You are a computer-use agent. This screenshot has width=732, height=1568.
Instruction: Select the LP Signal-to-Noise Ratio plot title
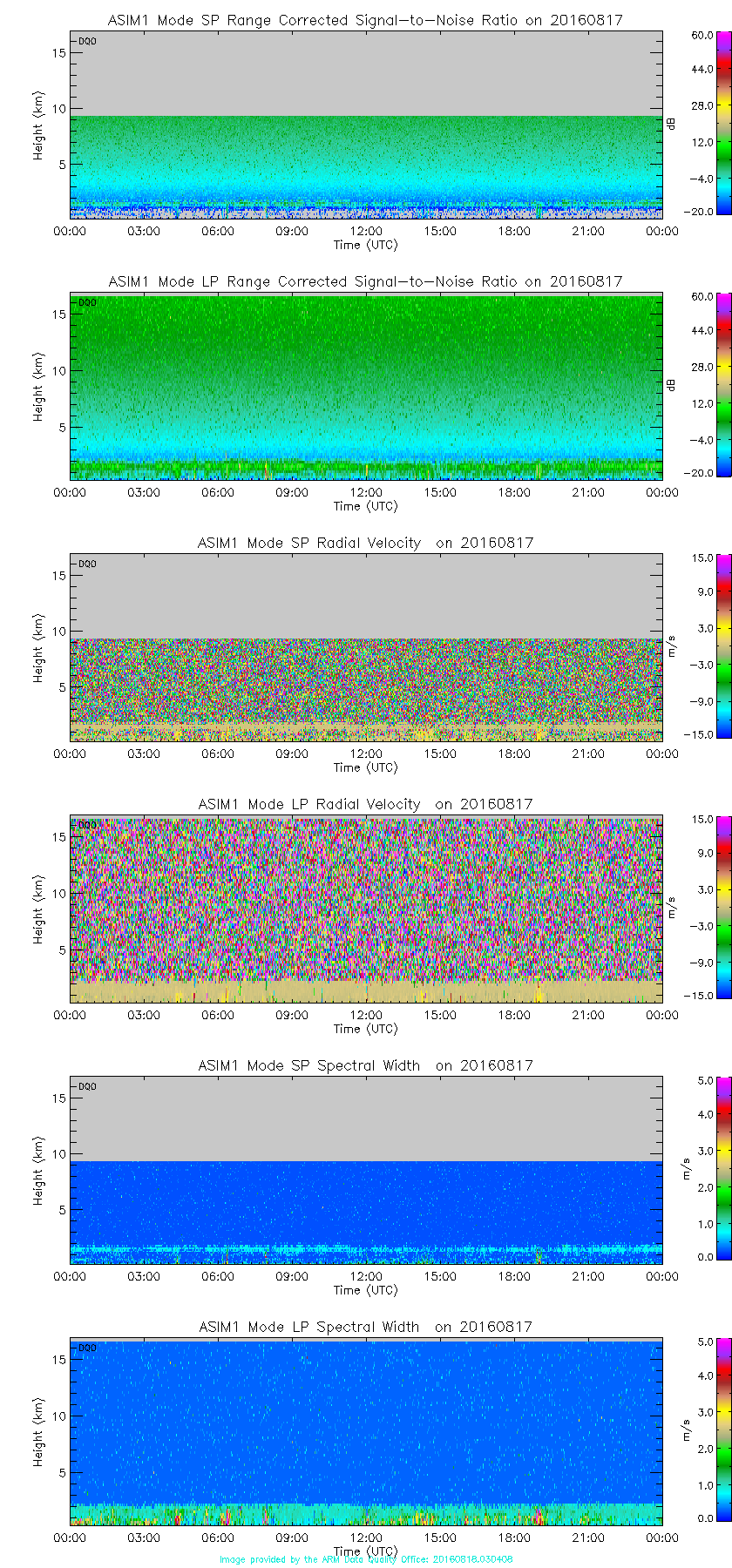(365, 281)
